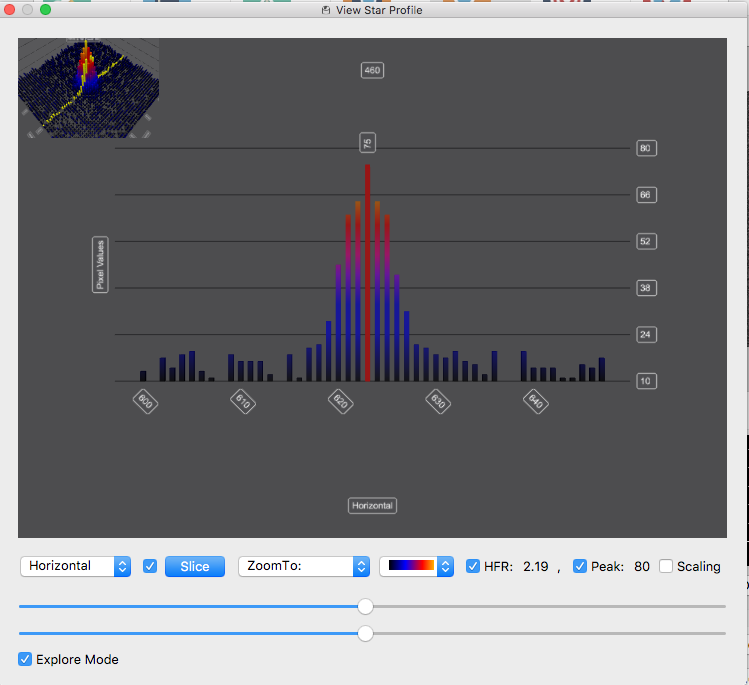Turn off Explore Mode
The image size is (749, 685).
pyautogui.click(x=25, y=659)
